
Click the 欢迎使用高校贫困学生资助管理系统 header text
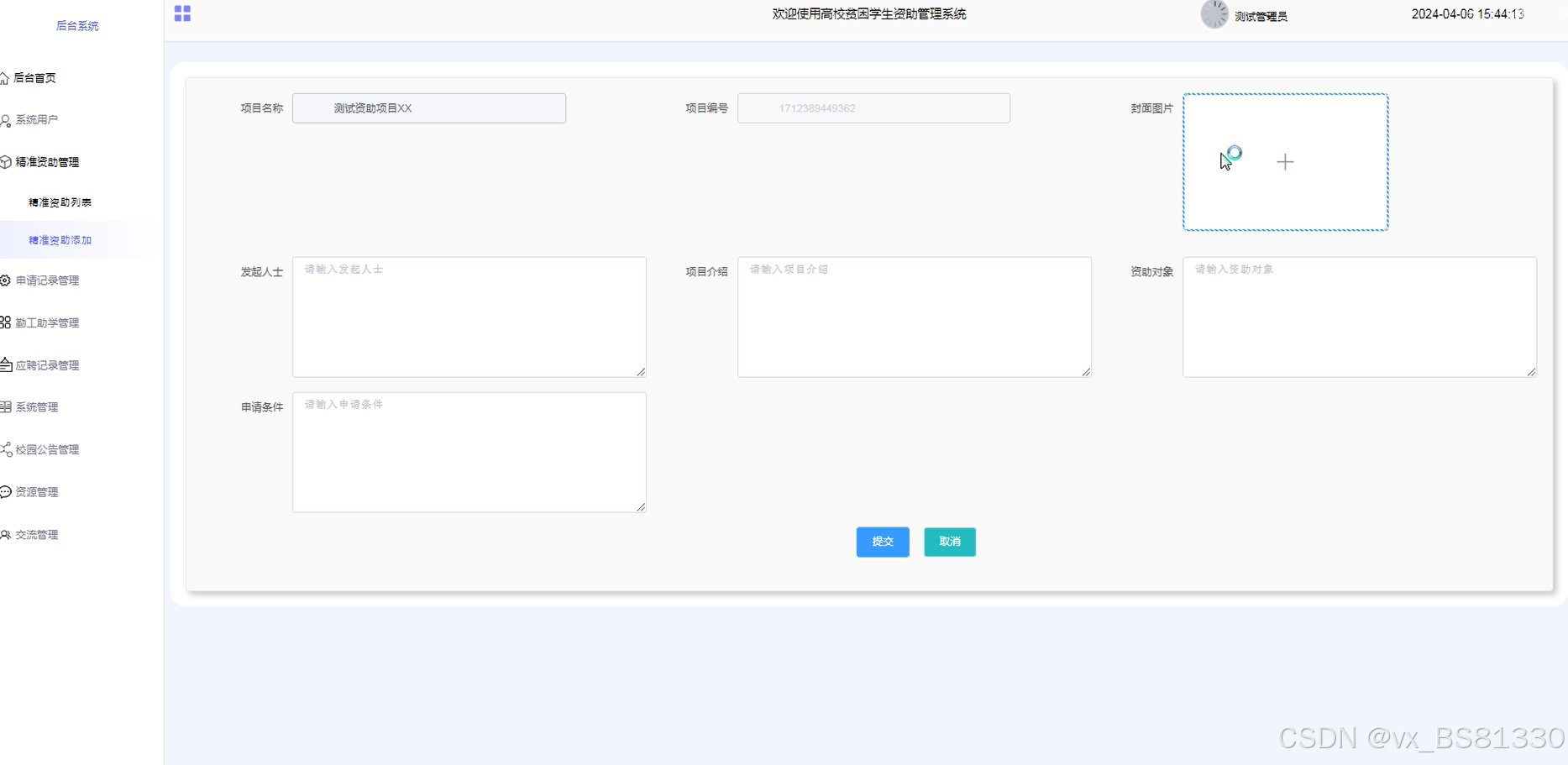click(x=869, y=14)
